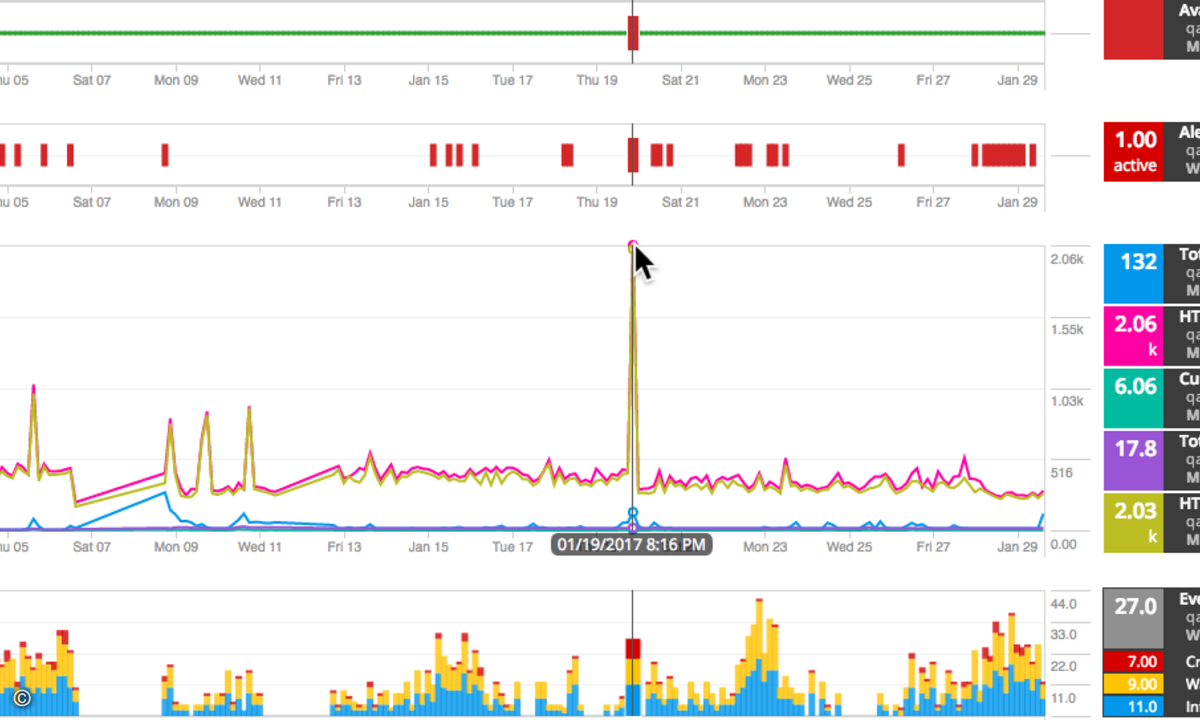Viewport: 1200px width, 720px height.
Task: Click the red tile beside the availability chart
Action: [x=1133, y=30]
